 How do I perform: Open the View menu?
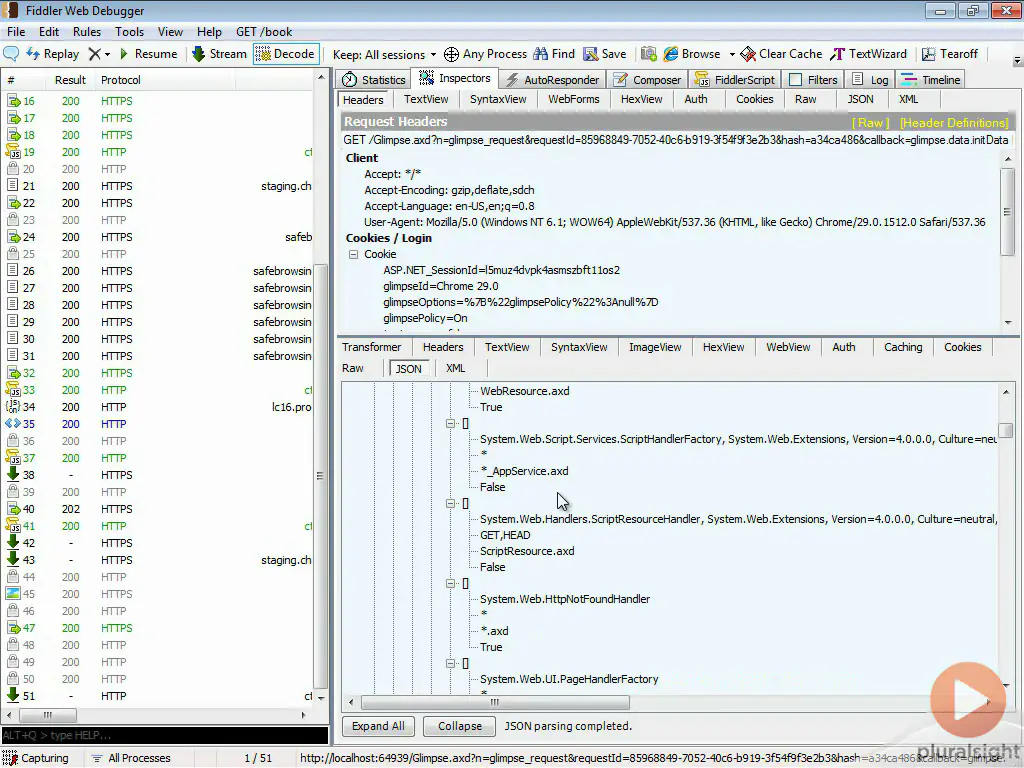pyautogui.click(x=170, y=31)
